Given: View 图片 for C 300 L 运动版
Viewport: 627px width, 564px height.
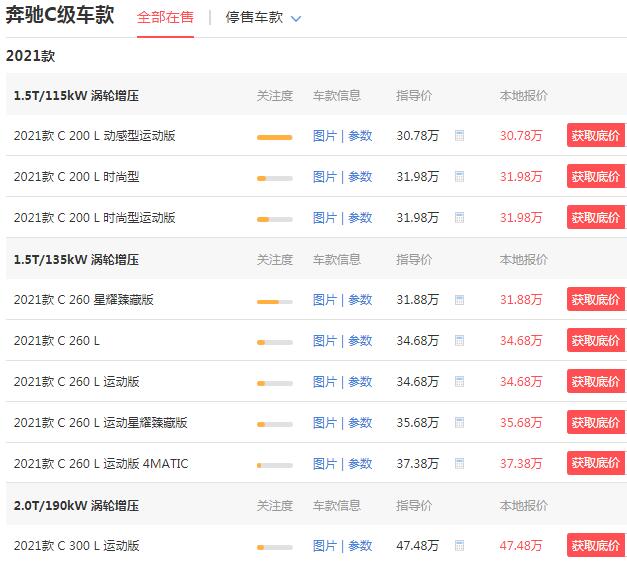Looking at the screenshot, I should coord(325,546).
